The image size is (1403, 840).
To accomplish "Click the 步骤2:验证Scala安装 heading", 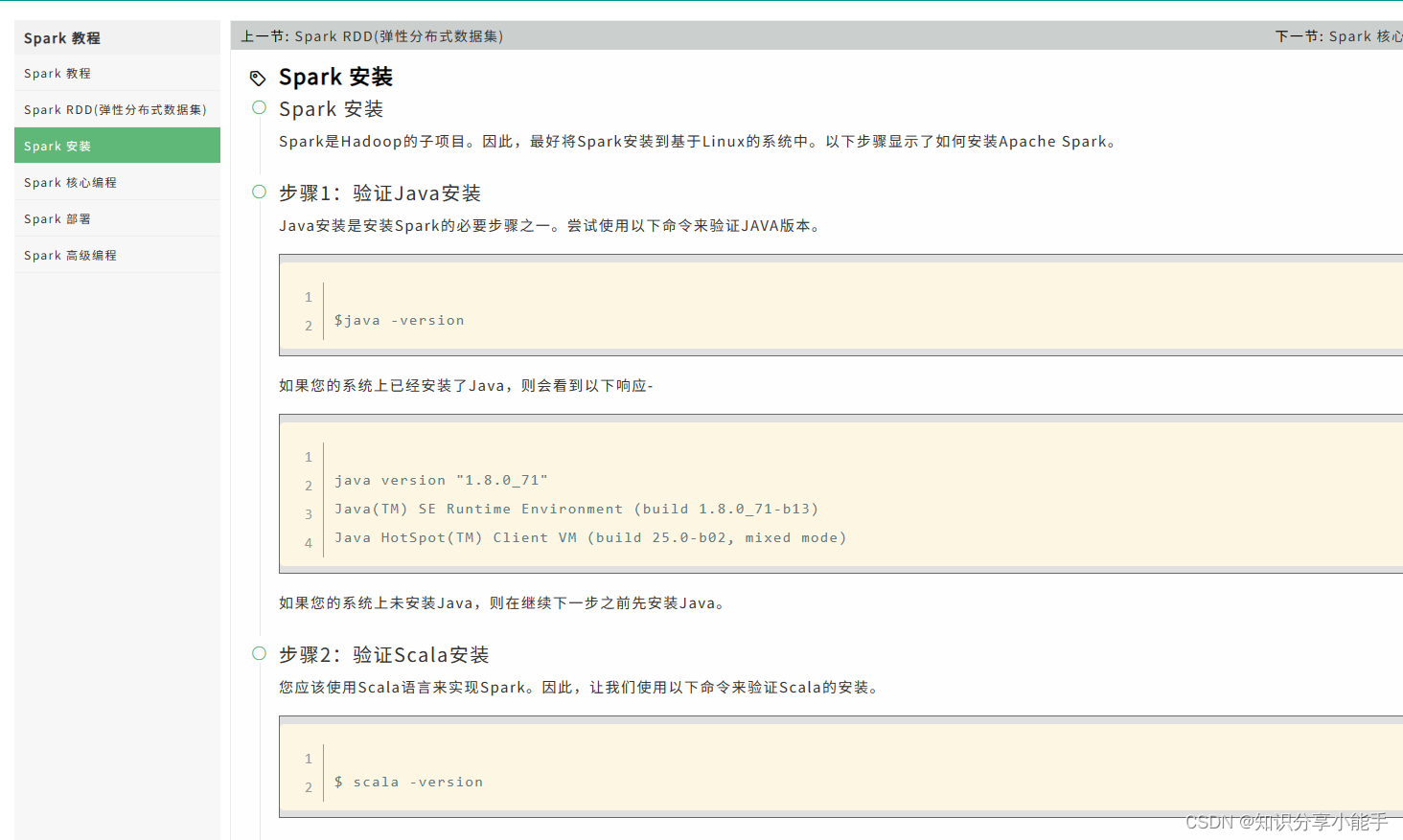I will pos(383,655).
